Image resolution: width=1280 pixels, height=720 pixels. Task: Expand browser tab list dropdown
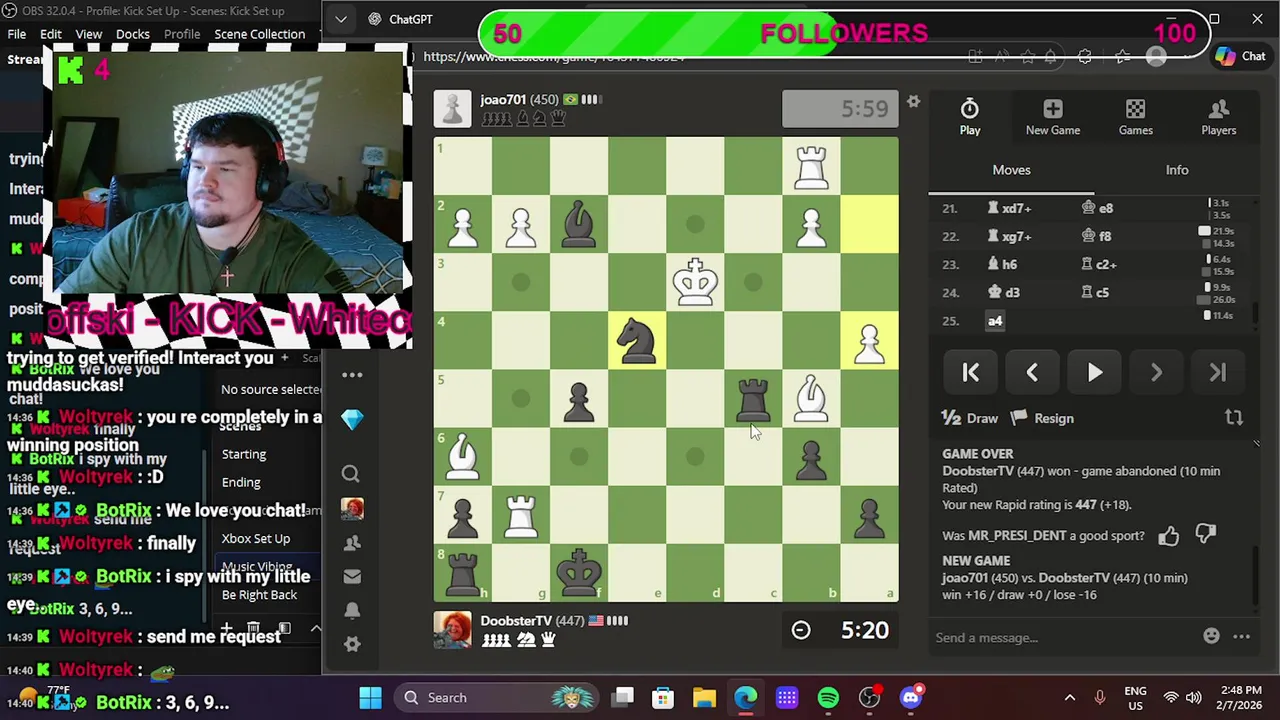(x=341, y=19)
